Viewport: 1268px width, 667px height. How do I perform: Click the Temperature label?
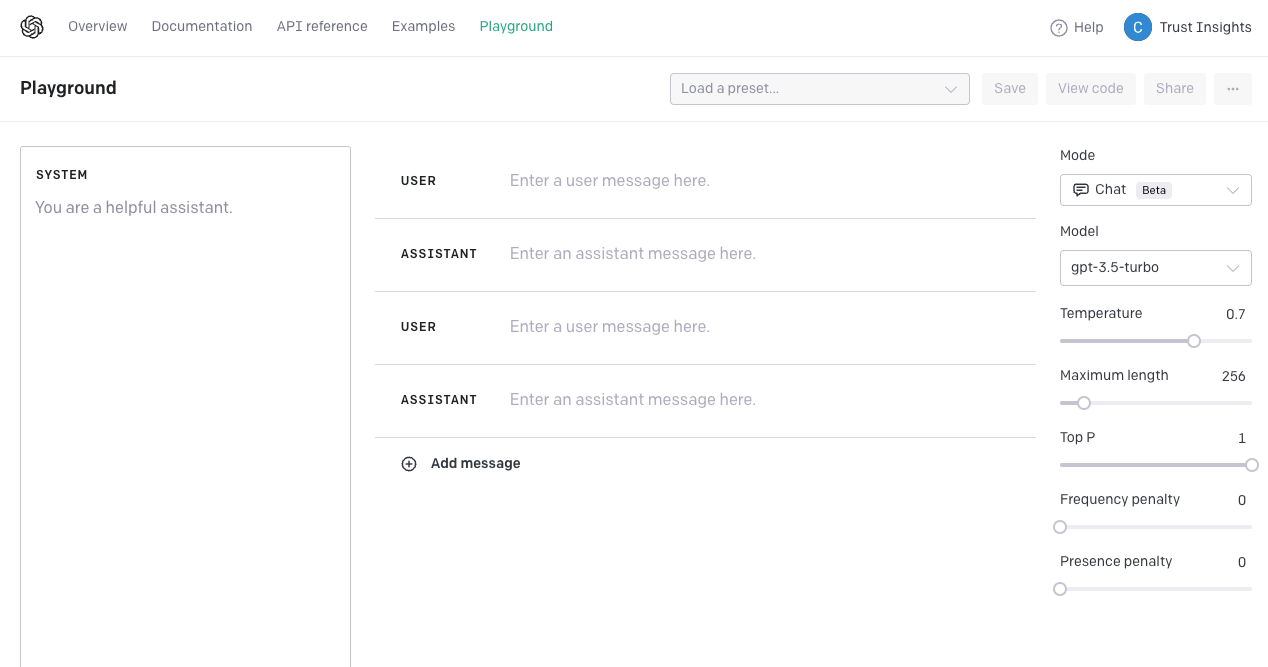pyautogui.click(x=1101, y=313)
